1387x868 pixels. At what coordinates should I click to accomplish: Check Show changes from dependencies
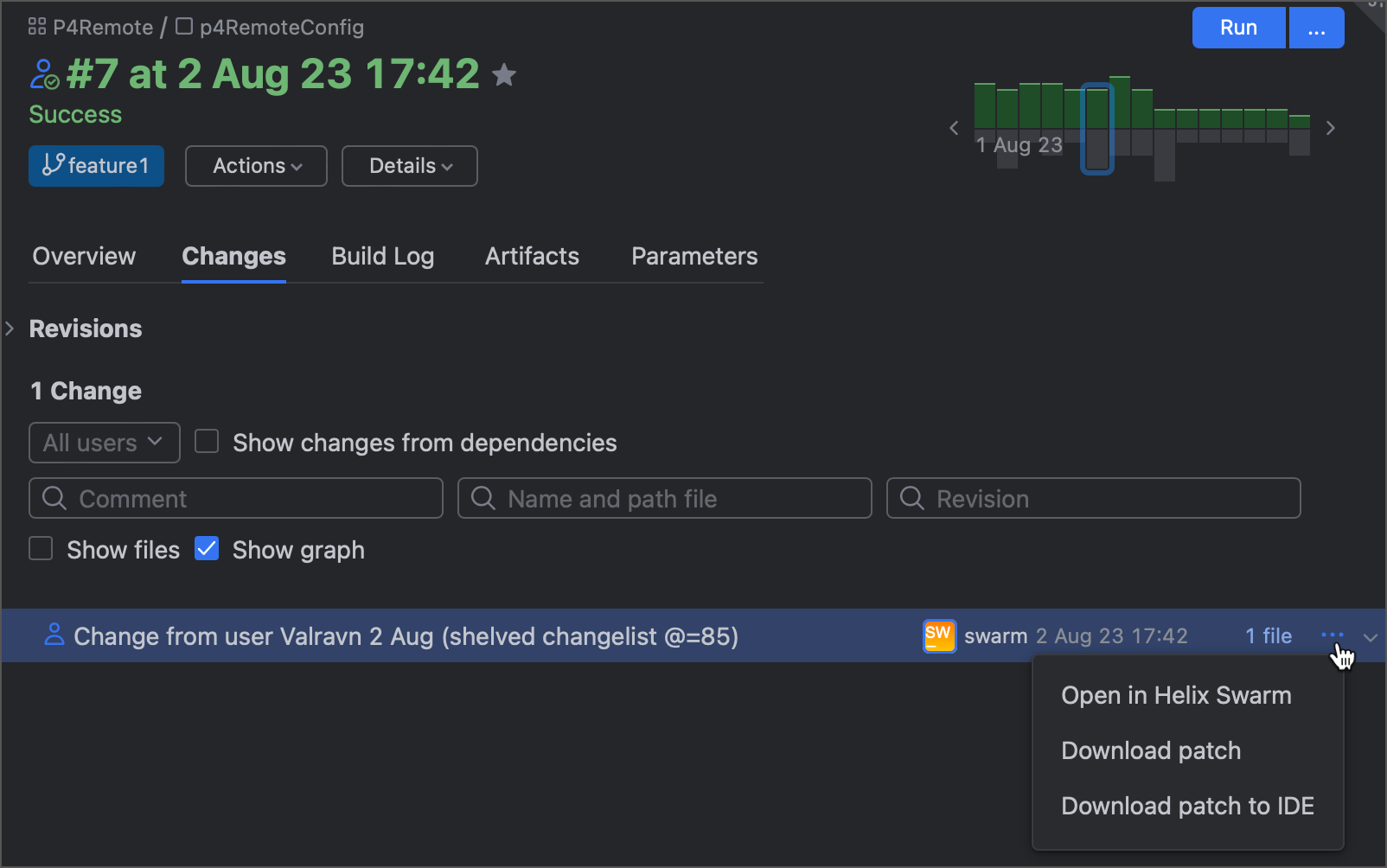click(207, 442)
